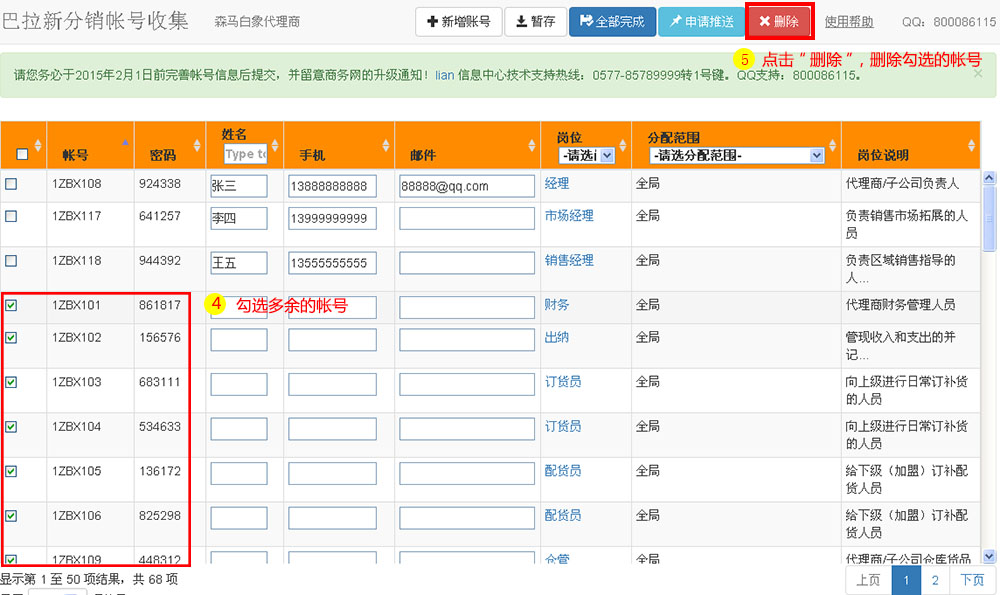
Task: Toggle the select-all checkbox in table header
Action: tap(22, 154)
